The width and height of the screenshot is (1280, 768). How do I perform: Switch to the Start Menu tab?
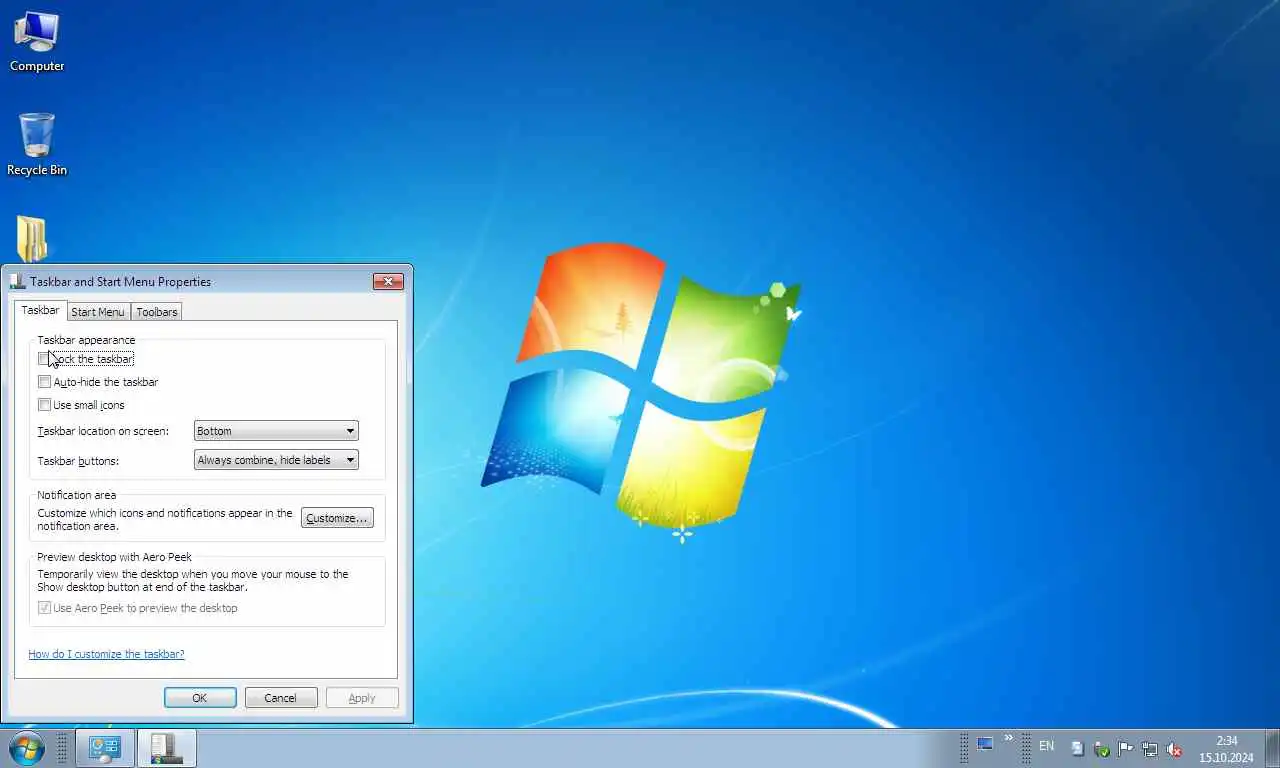click(98, 312)
